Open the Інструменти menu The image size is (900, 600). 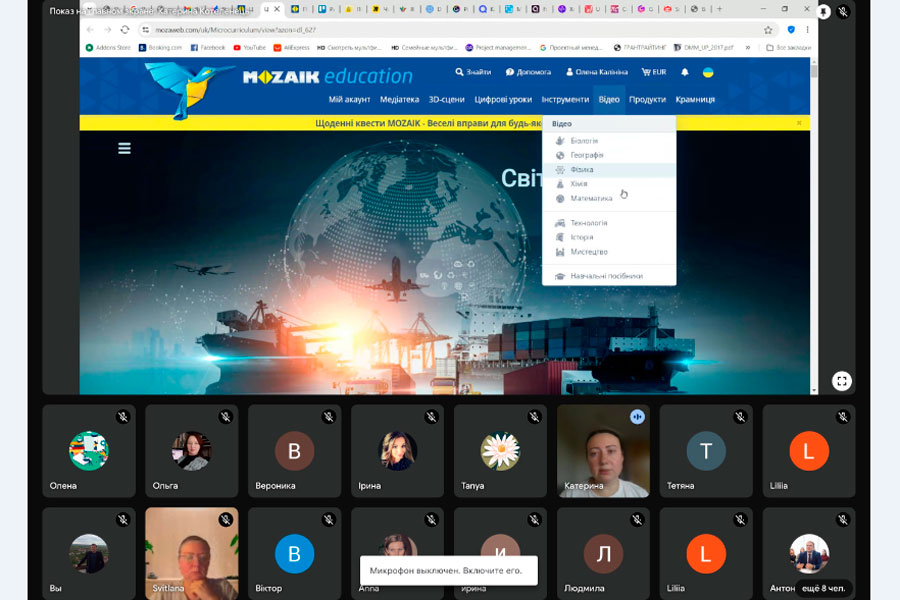[565, 99]
